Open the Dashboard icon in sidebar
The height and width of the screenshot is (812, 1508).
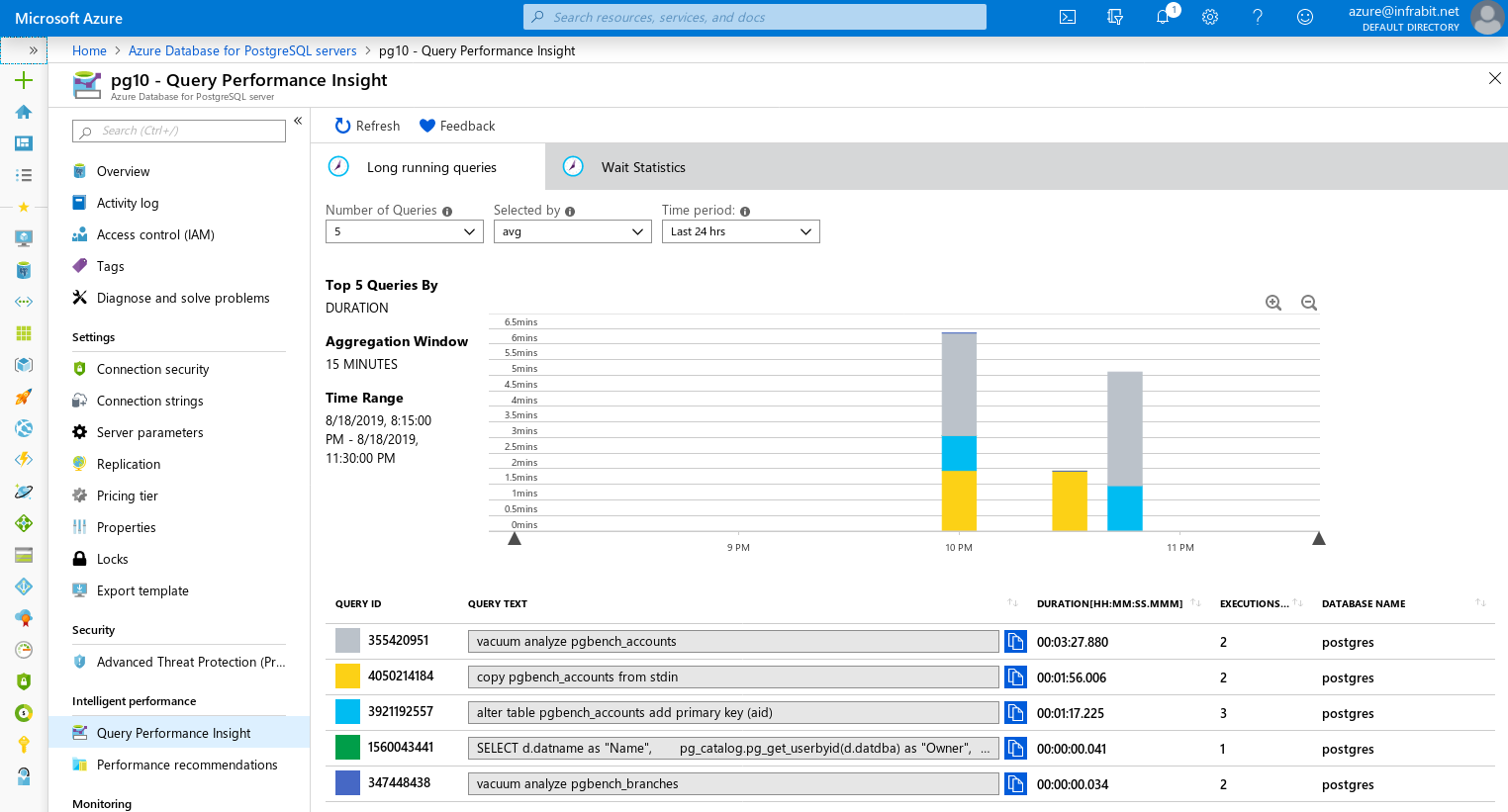(x=24, y=143)
